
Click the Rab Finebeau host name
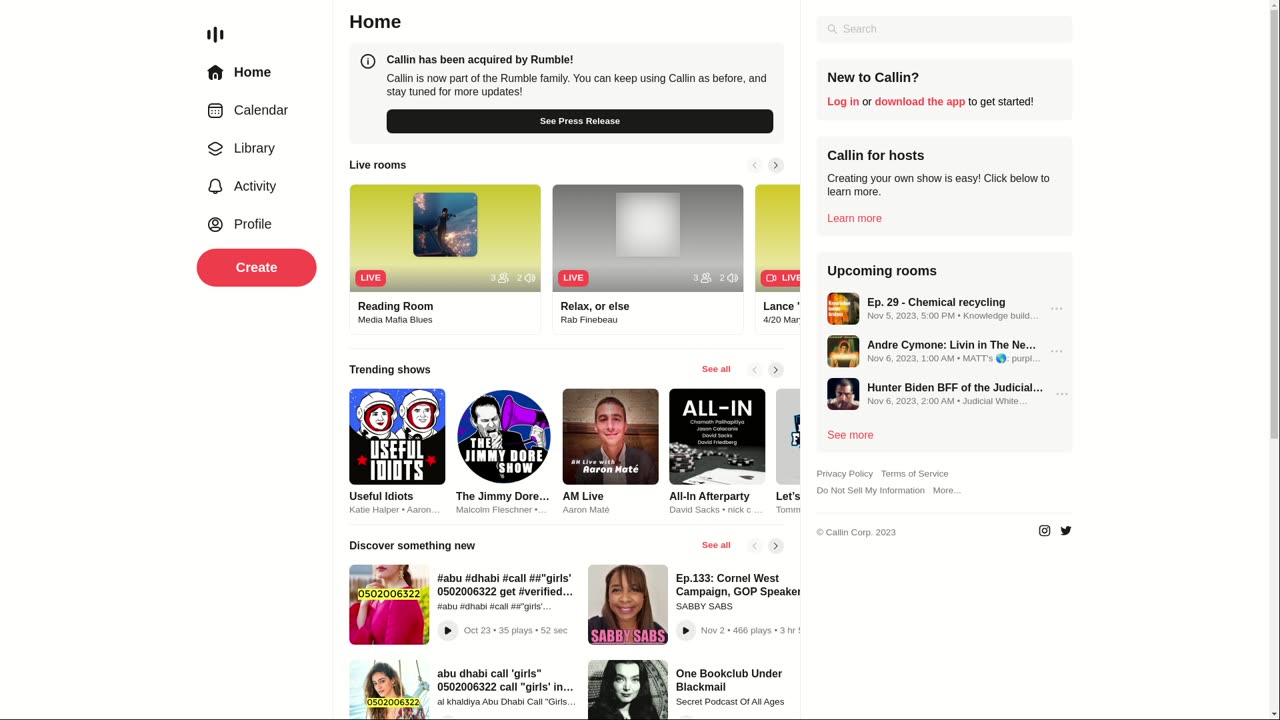point(589,320)
